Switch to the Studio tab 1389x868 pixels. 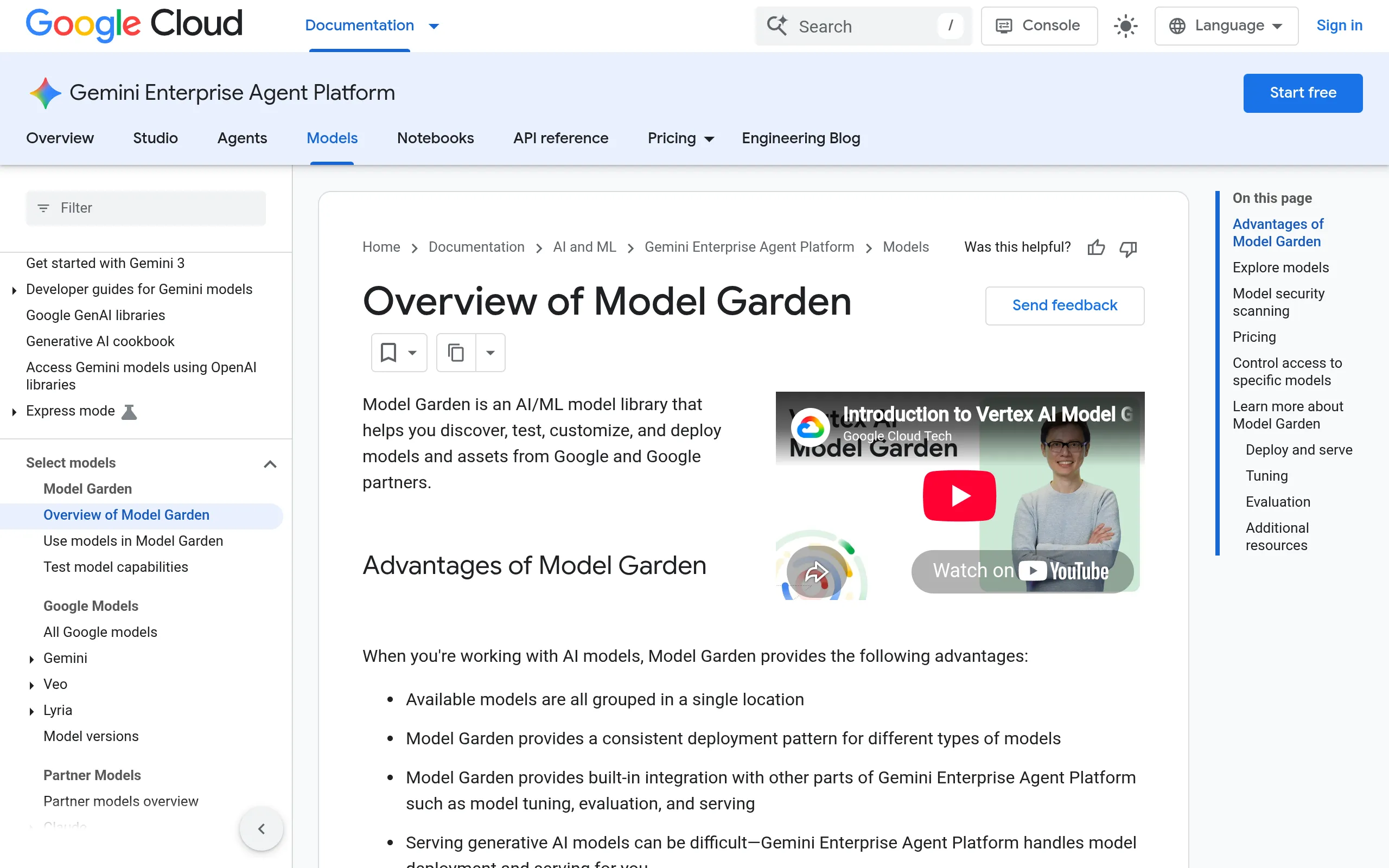coord(155,138)
